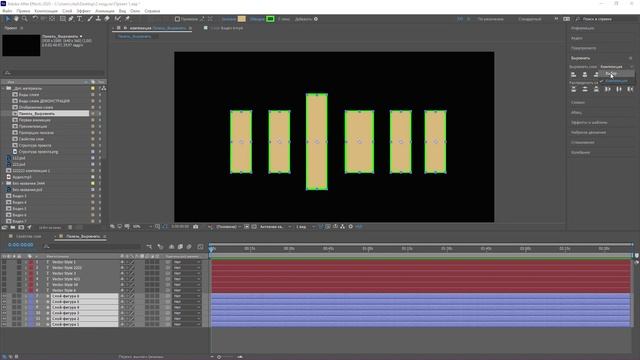The height and width of the screenshot is (360, 640).
Task: Hide layer Слой-фигура 2 via eye toggle
Action: pyautogui.click(x=4, y=319)
